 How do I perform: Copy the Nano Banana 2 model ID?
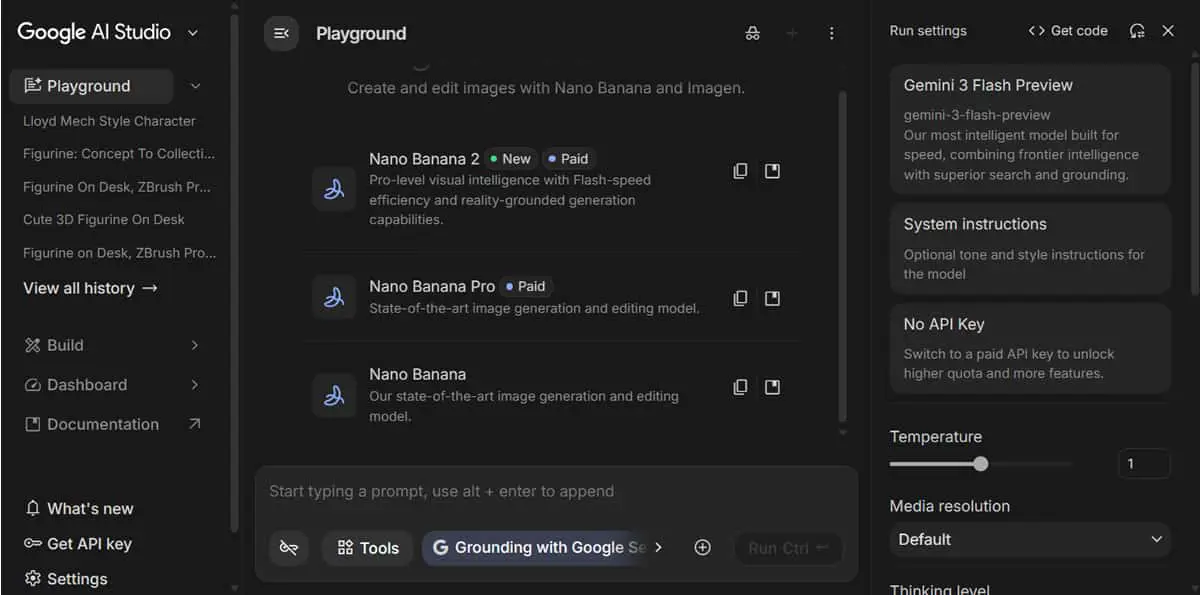coord(740,171)
